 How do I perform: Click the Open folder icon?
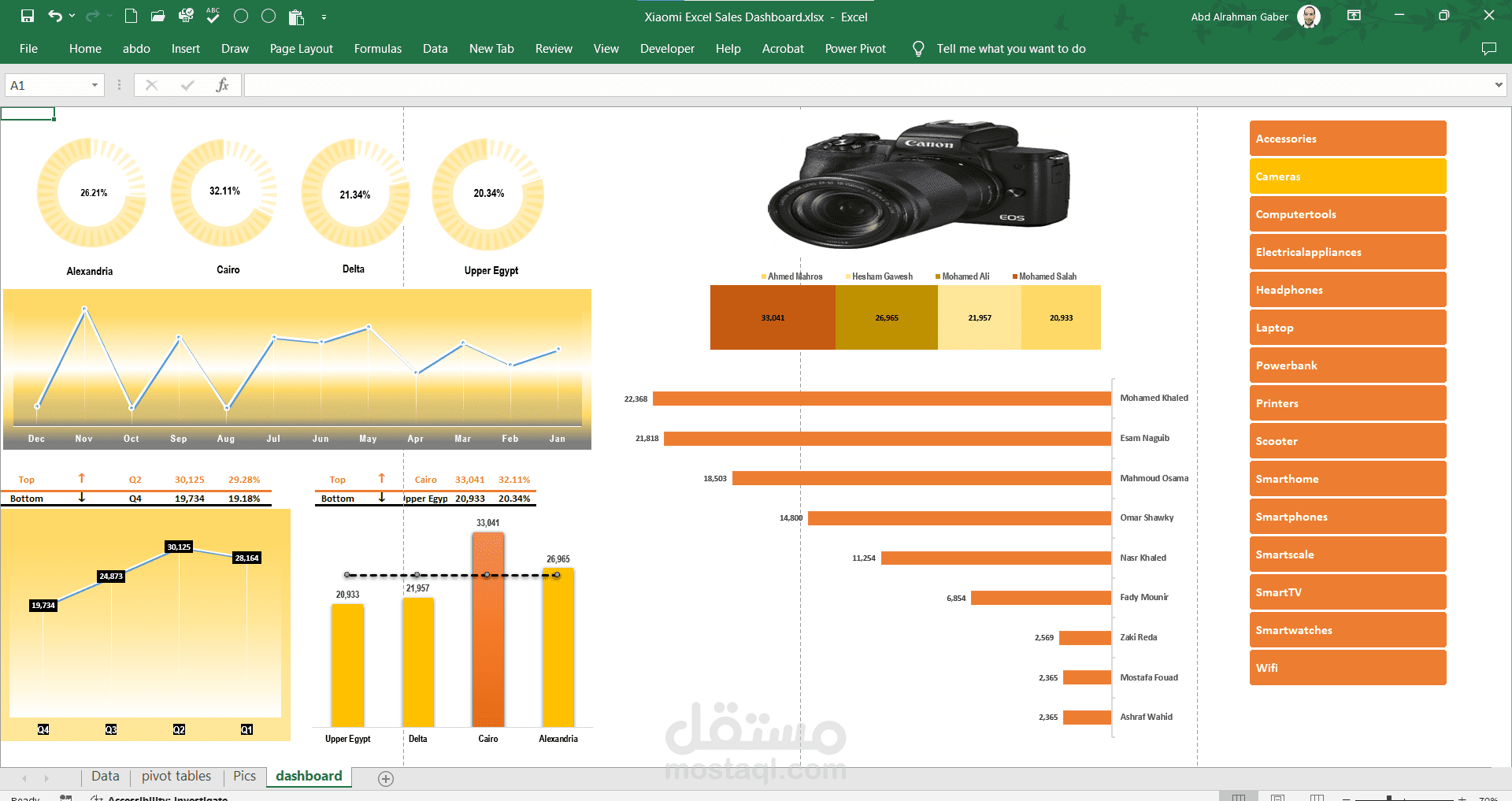click(x=157, y=16)
